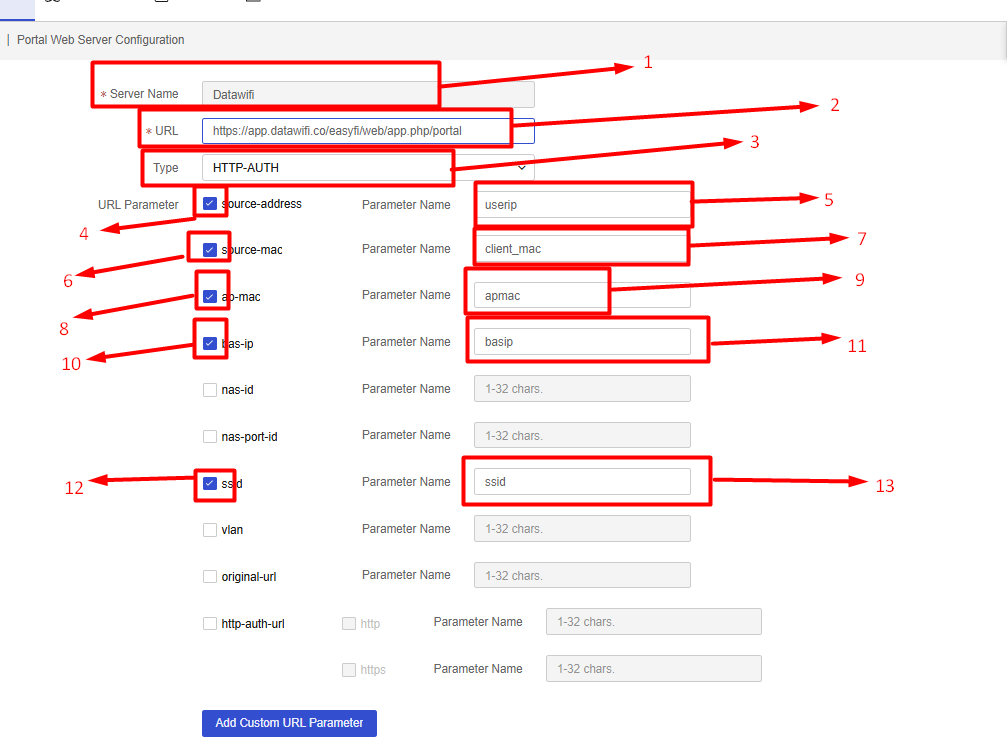Toggle the ap-mac checkbox
The image size is (1007, 746).
209,297
